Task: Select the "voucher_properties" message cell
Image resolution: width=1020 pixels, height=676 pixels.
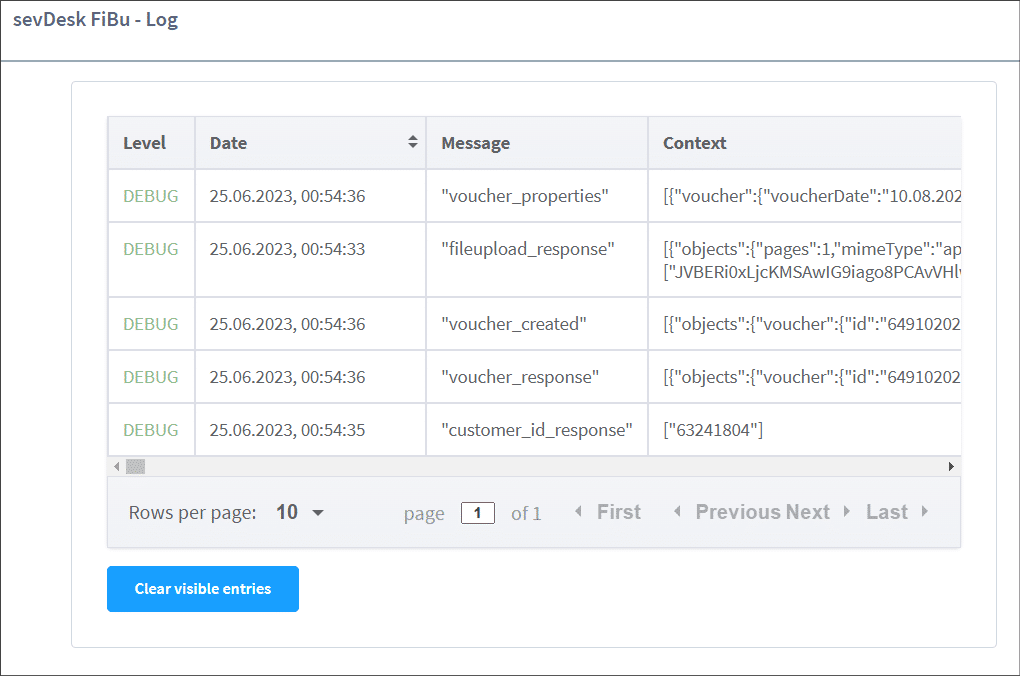Action: pos(537,196)
